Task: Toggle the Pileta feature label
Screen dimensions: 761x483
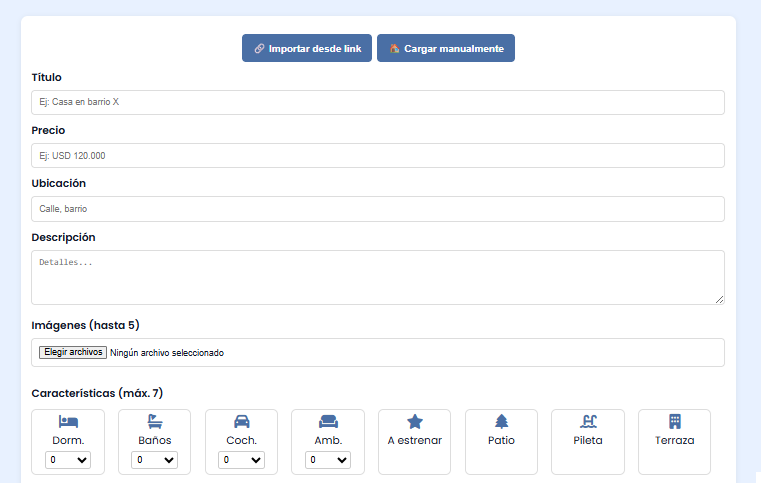Action: point(588,440)
